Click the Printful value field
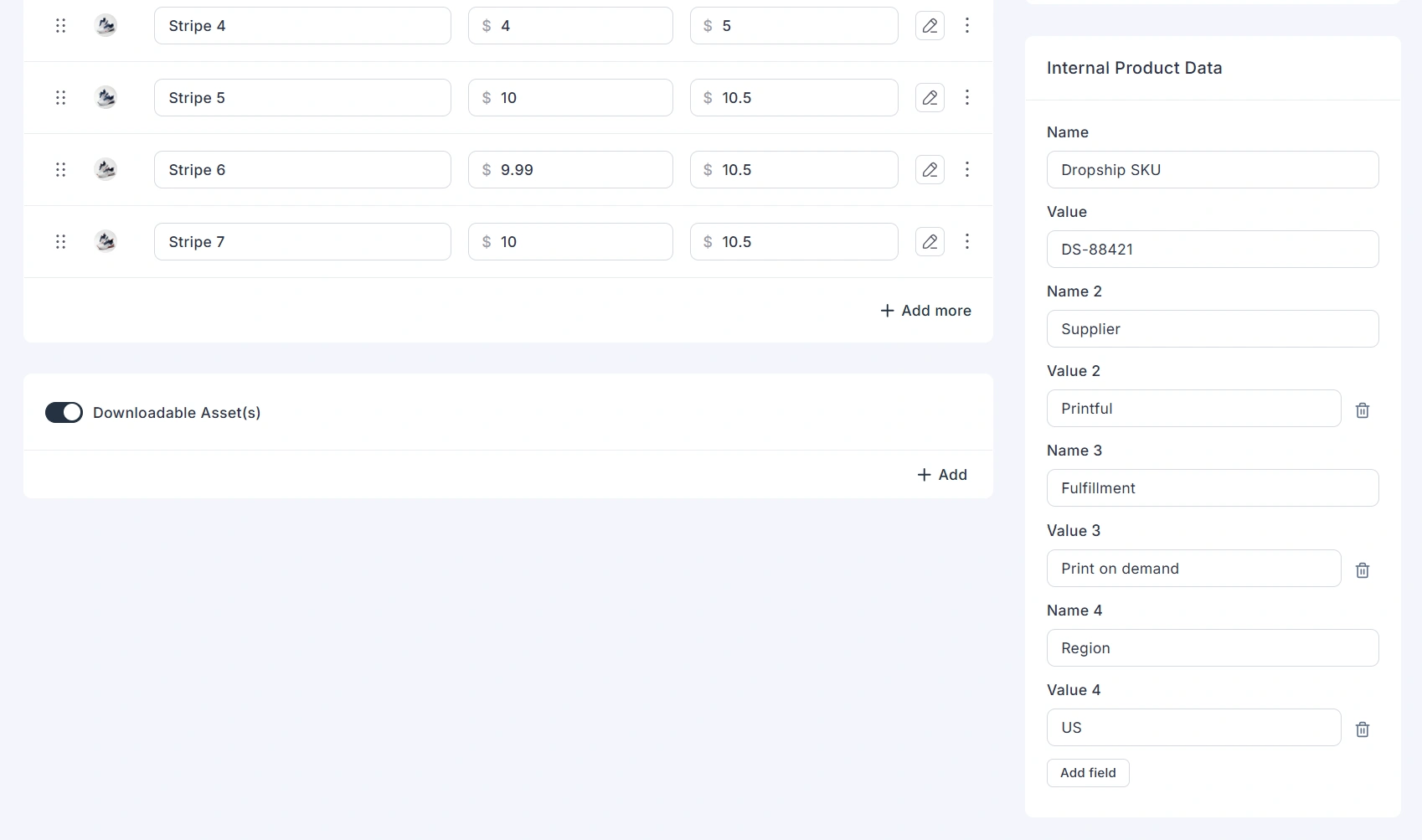This screenshot has height=840, width=1422. coord(1194,409)
